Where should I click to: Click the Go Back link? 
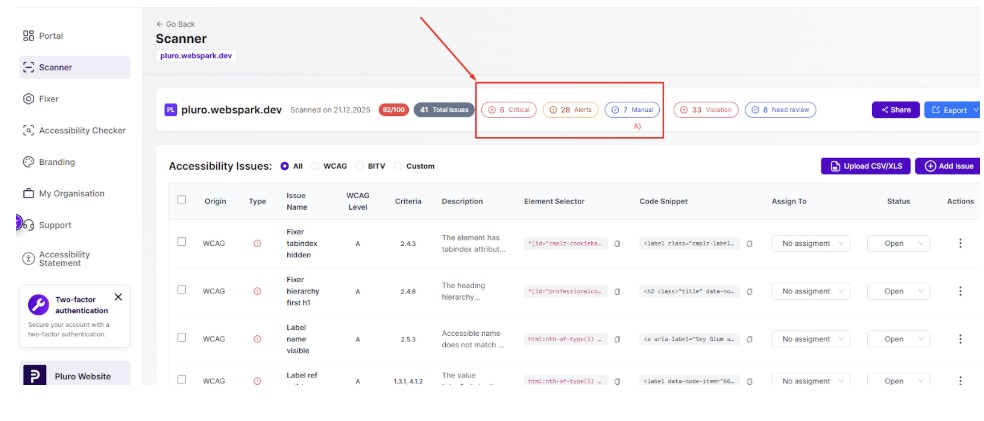(176, 24)
